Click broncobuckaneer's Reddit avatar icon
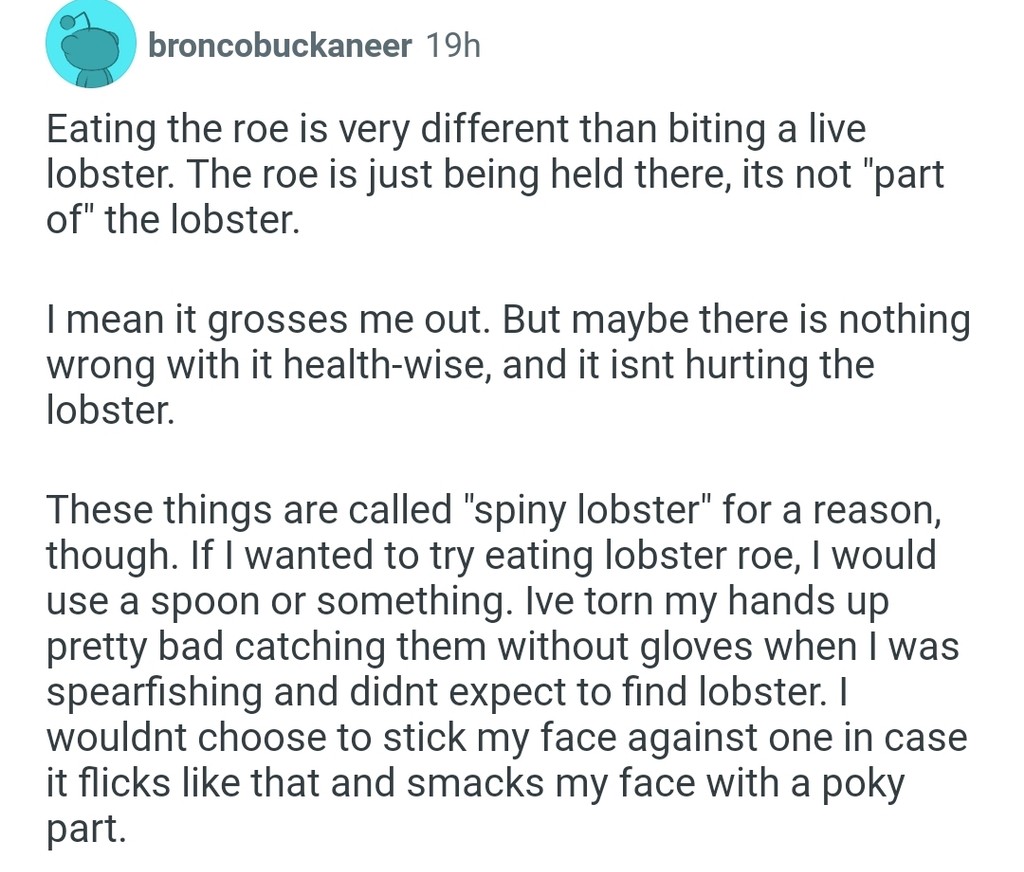 point(90,45)
